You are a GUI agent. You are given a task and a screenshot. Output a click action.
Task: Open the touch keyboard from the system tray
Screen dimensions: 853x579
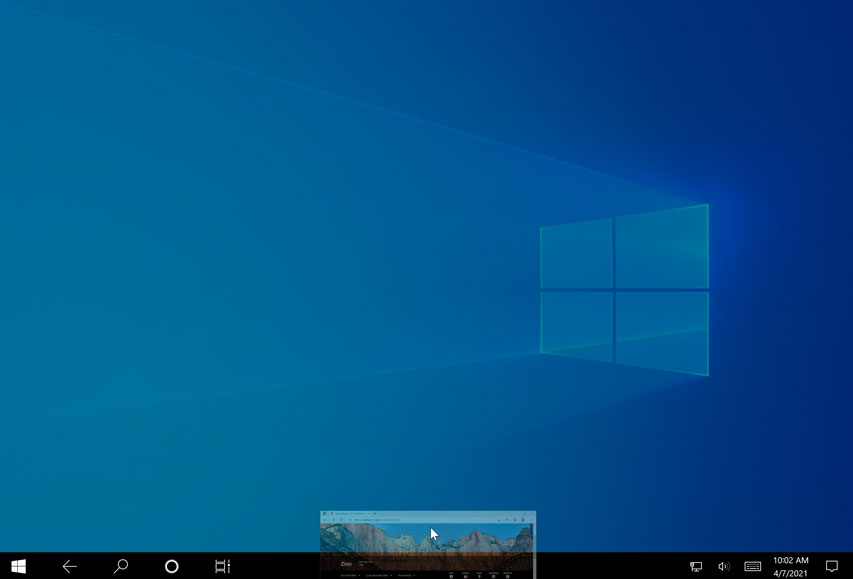pos(752,566)
